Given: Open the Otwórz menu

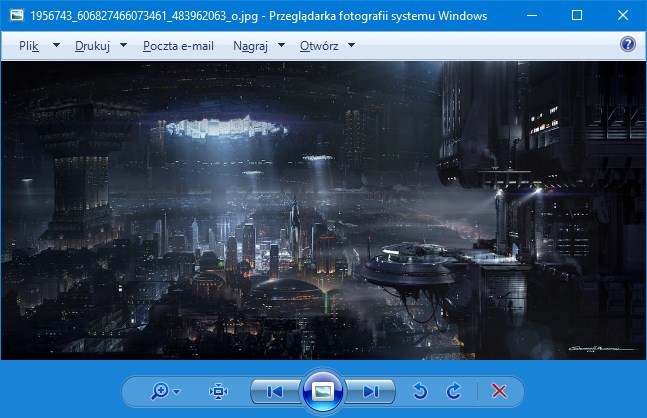Looking at the screenshot, I should click(319, 46).
